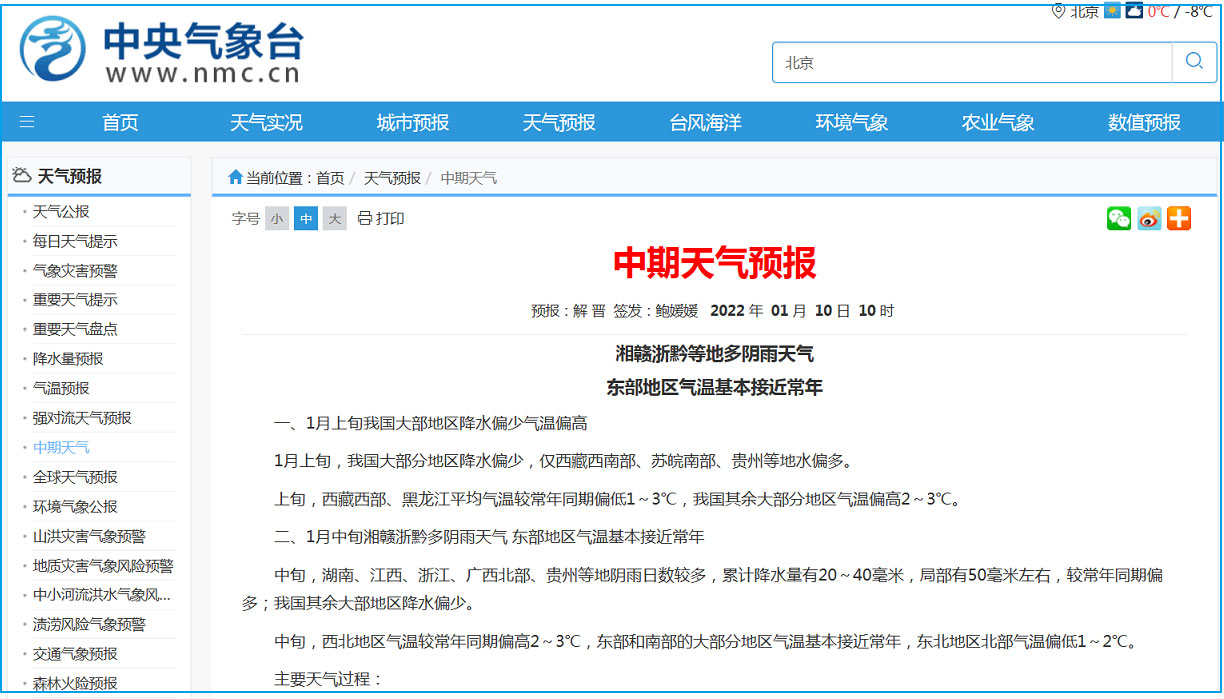1224x699 pixels.
Task: Open more share options with the orange plus icon
Action: click(1179, 218)
